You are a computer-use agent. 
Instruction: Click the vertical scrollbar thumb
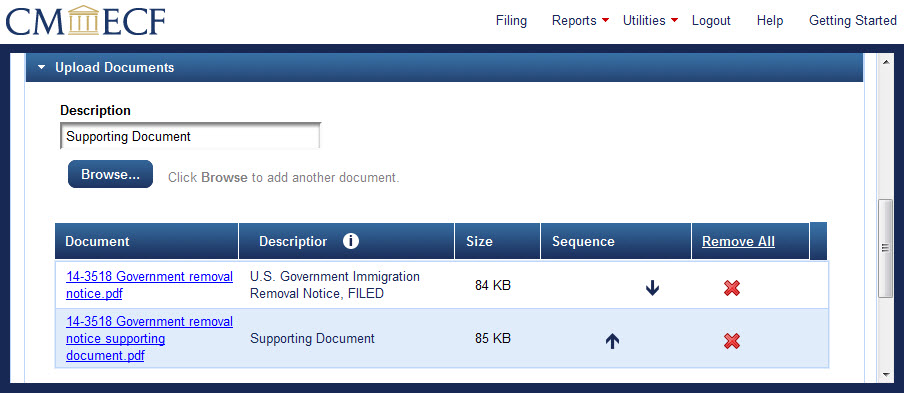[886, 248]
